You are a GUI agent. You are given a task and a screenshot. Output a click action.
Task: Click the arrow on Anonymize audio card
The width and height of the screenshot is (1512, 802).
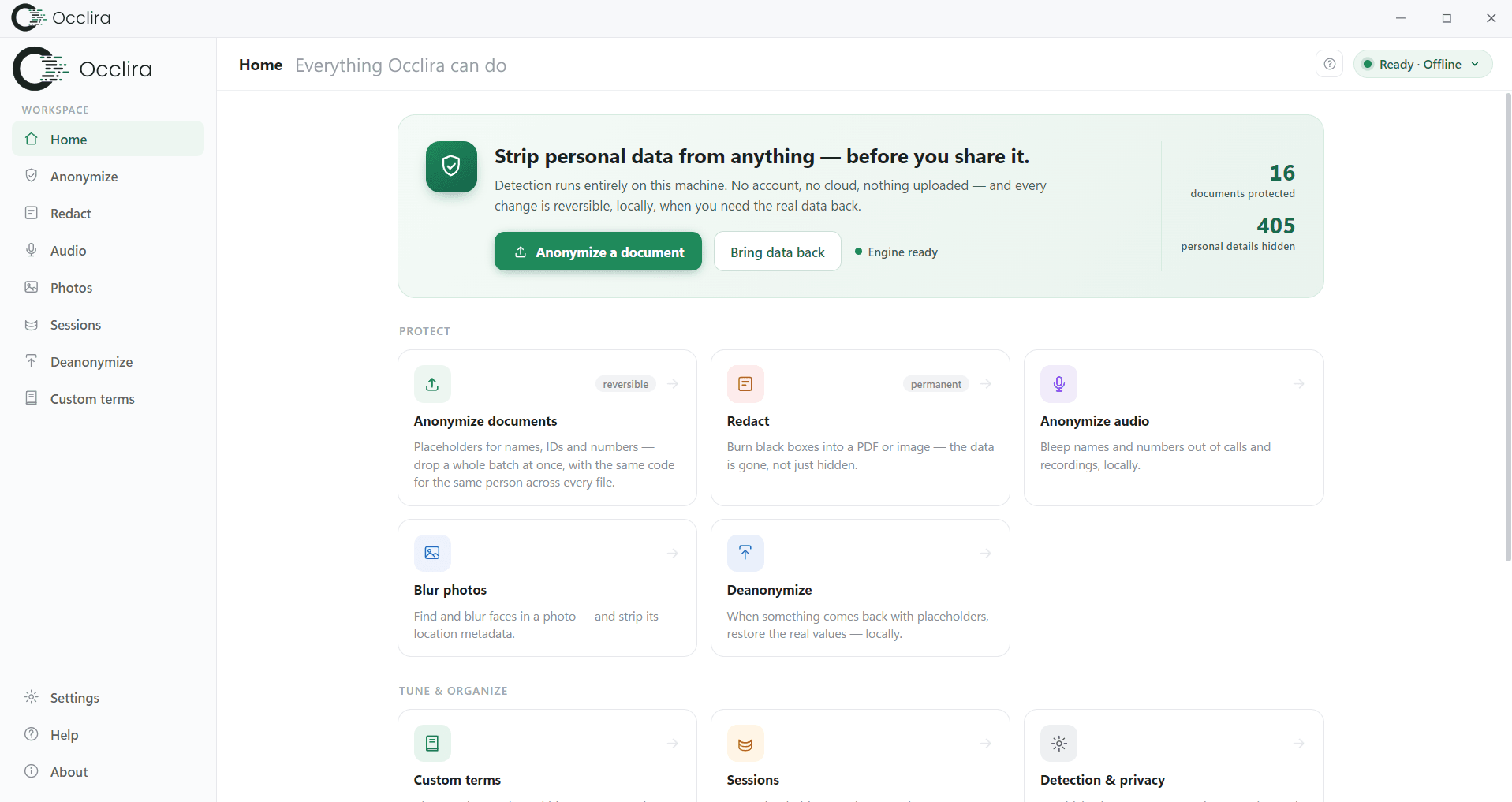[x=1299, y=384]
